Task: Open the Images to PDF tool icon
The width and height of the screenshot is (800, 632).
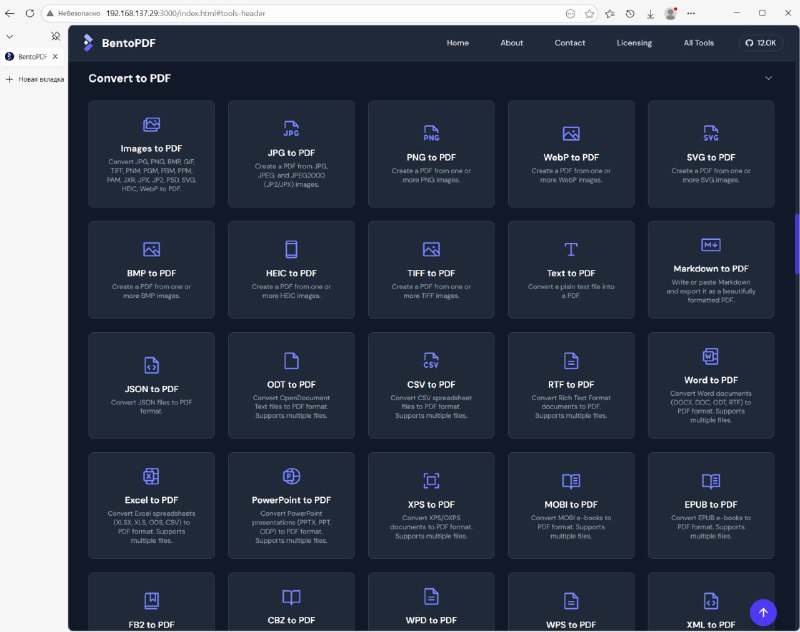Action: 151,124
